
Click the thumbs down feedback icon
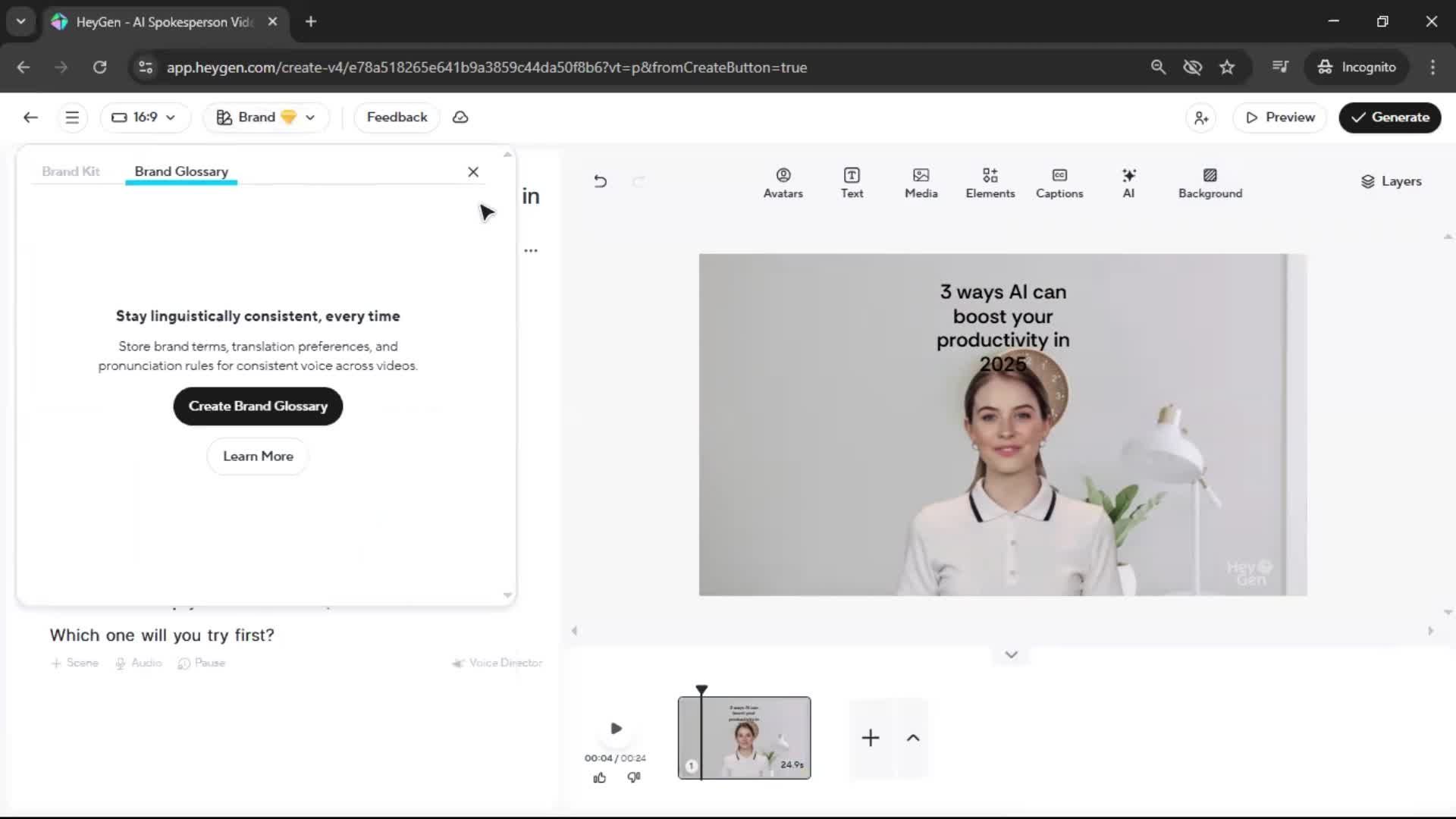[634, 777]
